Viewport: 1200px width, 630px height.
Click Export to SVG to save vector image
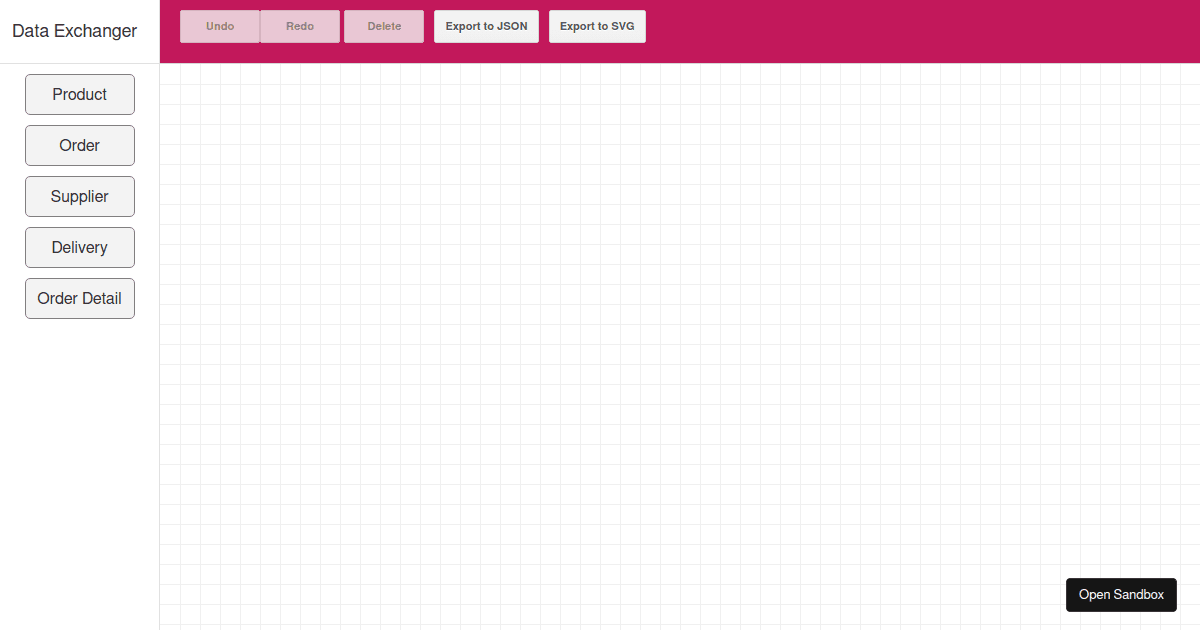tap(597, 26)
